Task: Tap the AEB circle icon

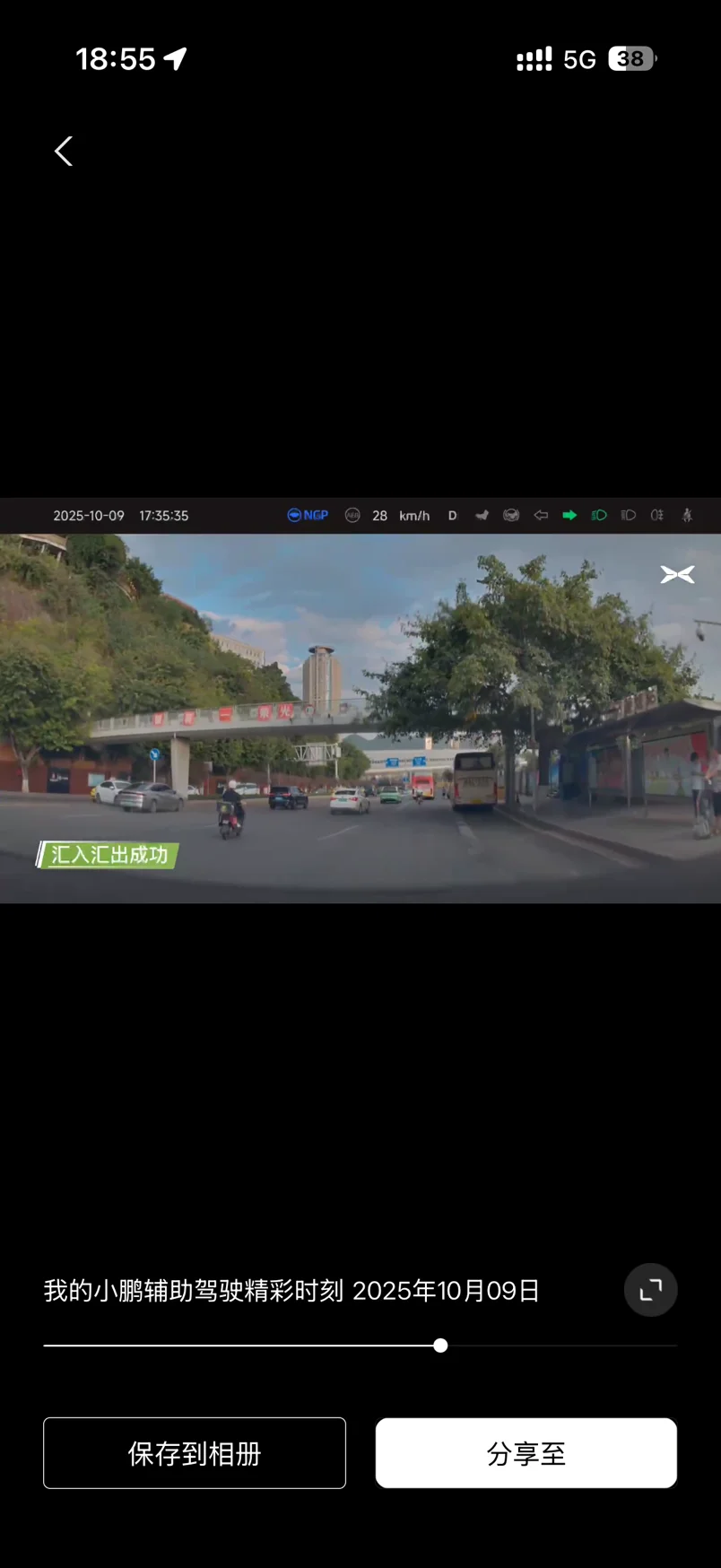Action: click(x=352, y=515)
